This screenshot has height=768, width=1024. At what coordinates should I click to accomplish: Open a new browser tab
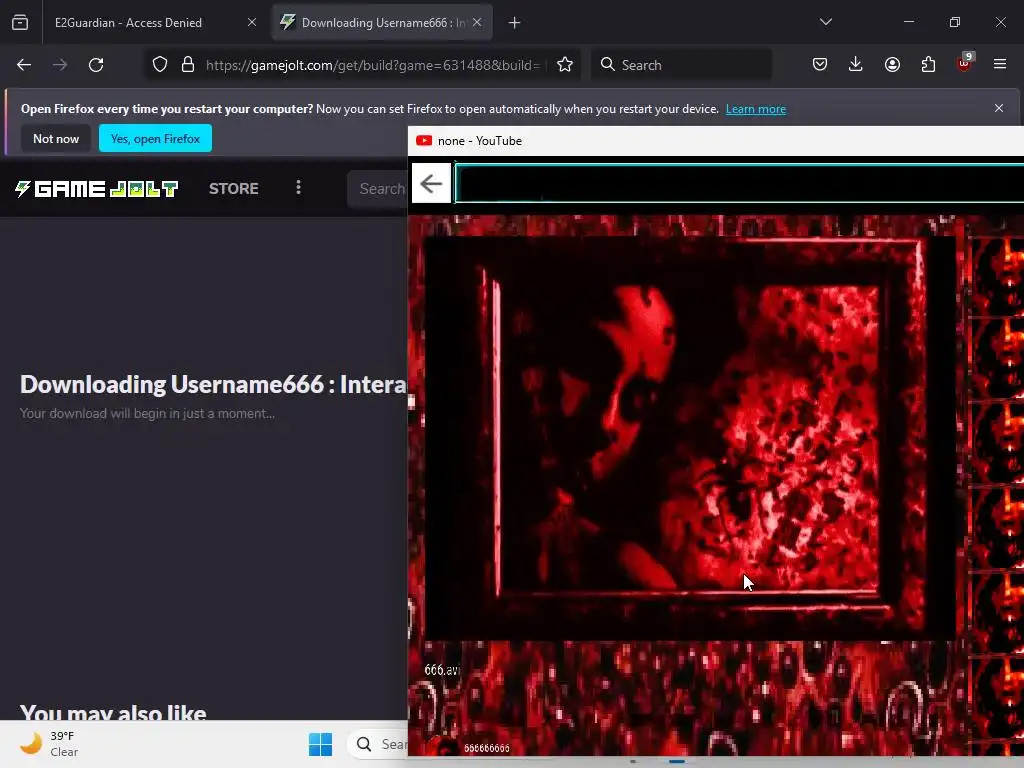click(x=515, y=23)
